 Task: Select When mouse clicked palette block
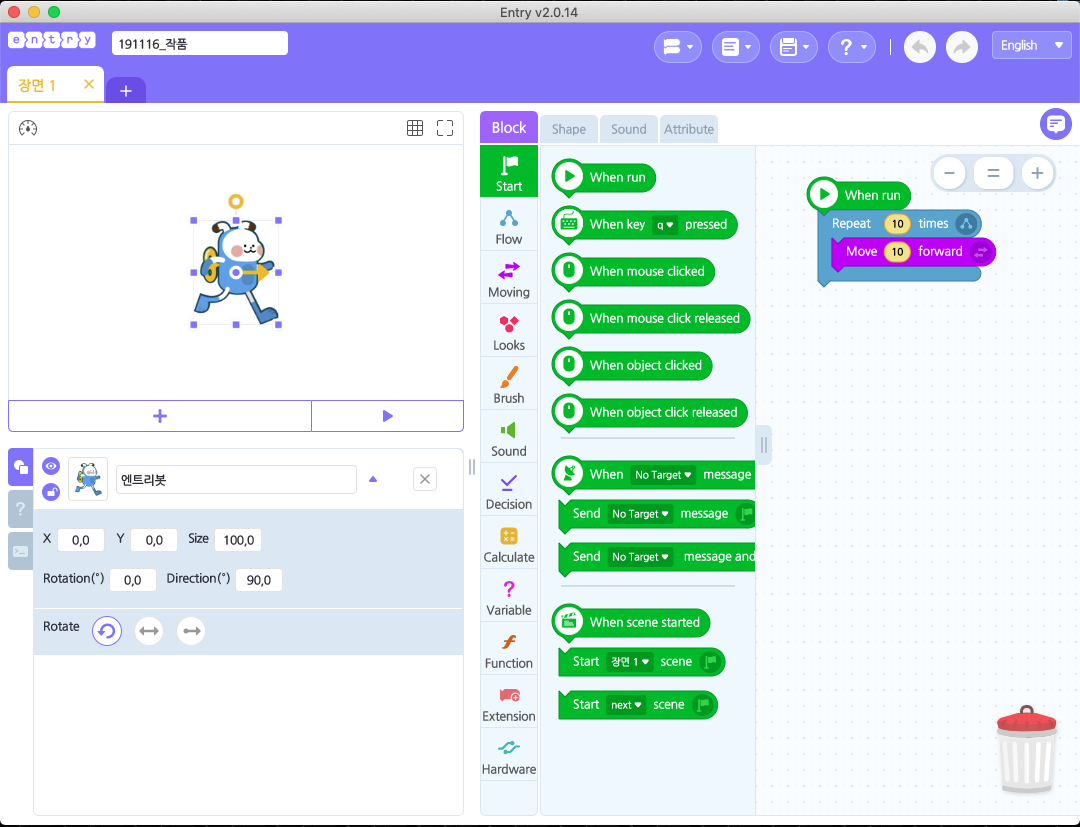(x=634, y=272)
